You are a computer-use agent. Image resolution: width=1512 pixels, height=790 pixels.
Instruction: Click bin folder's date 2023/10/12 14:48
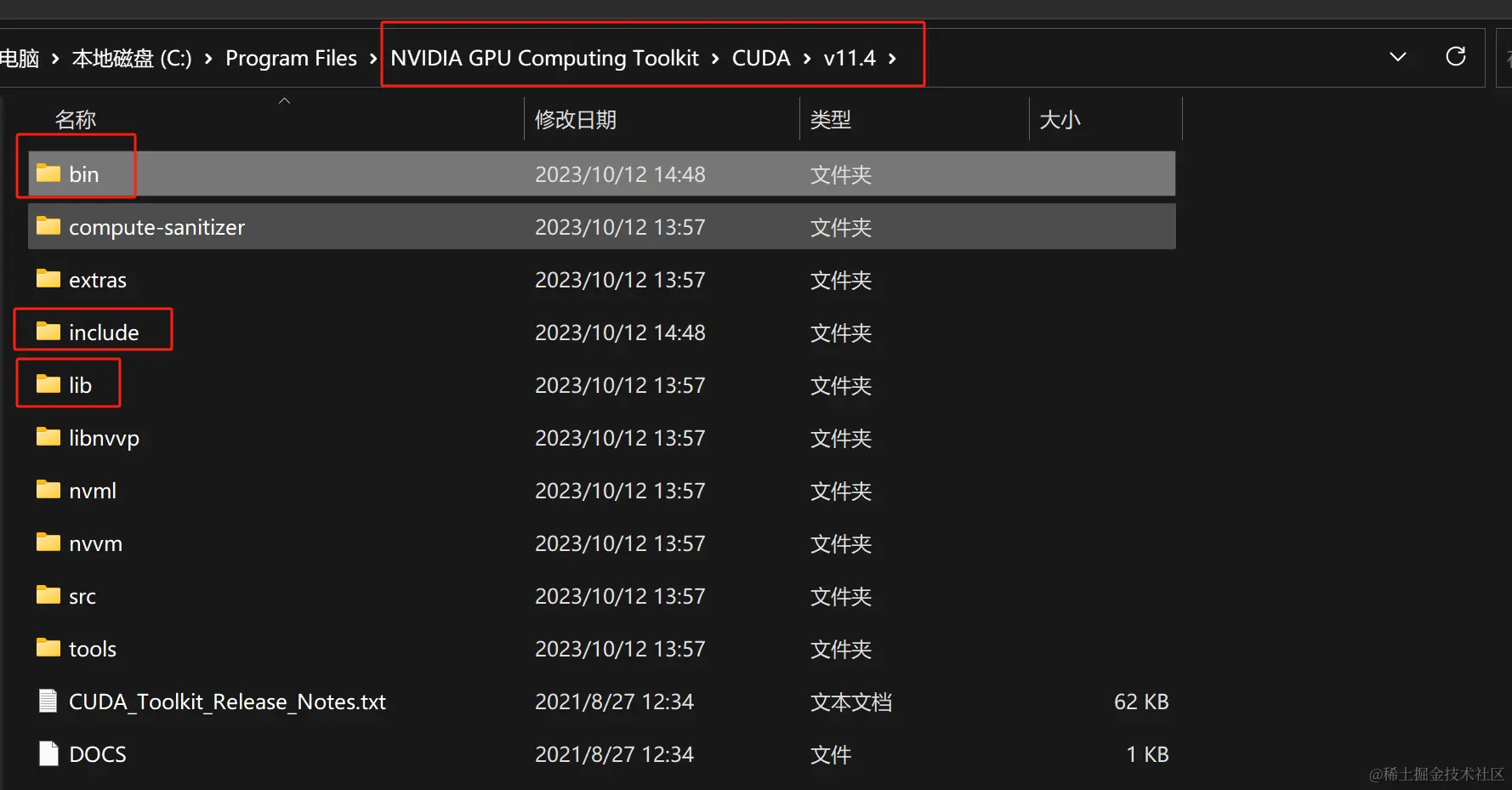(620, 174)
